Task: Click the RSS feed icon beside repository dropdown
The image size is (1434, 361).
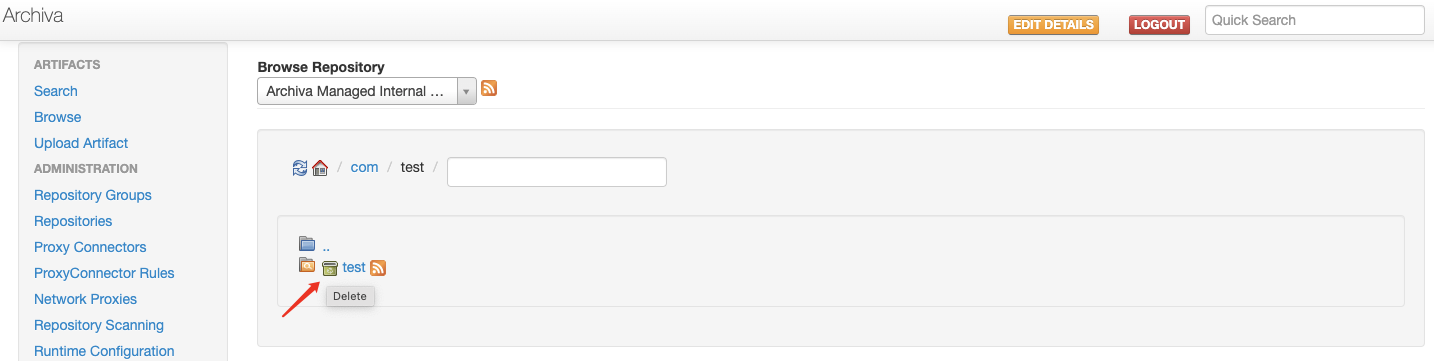Action: (x=489, y=88)
